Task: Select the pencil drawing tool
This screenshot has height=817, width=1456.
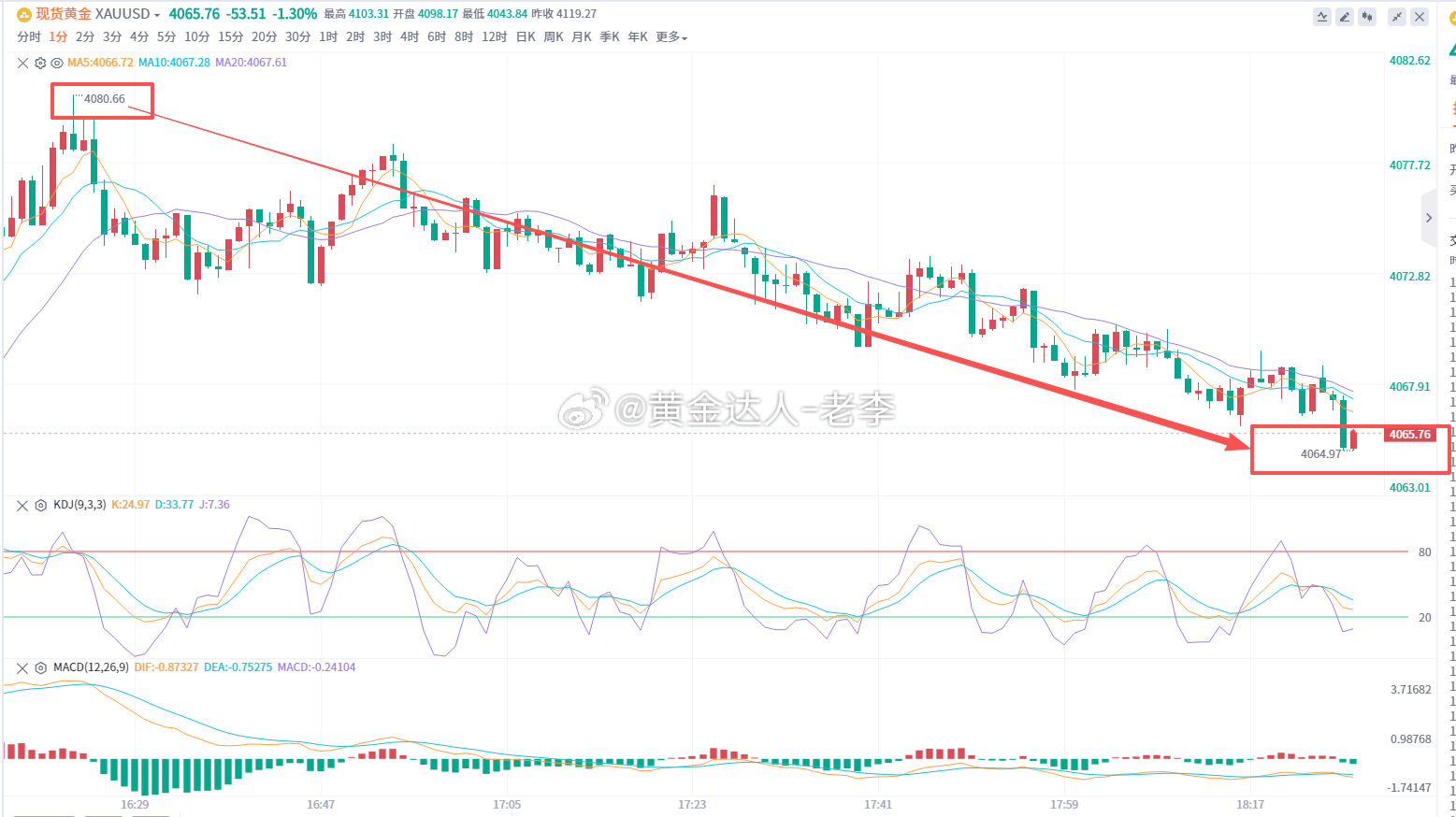Action: click(1345, 17)
